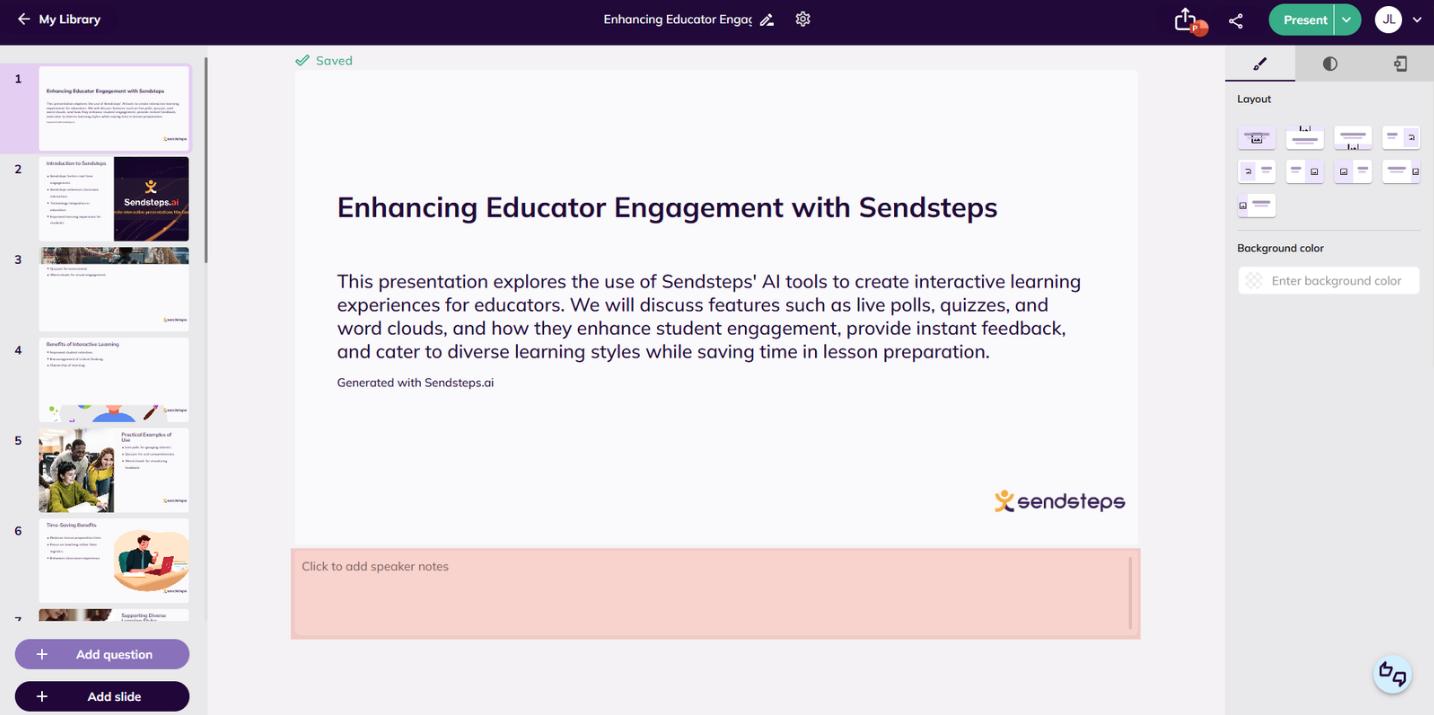1434x715 pixels.
Task: Open the share options icon
Action: pos(1236,20)
